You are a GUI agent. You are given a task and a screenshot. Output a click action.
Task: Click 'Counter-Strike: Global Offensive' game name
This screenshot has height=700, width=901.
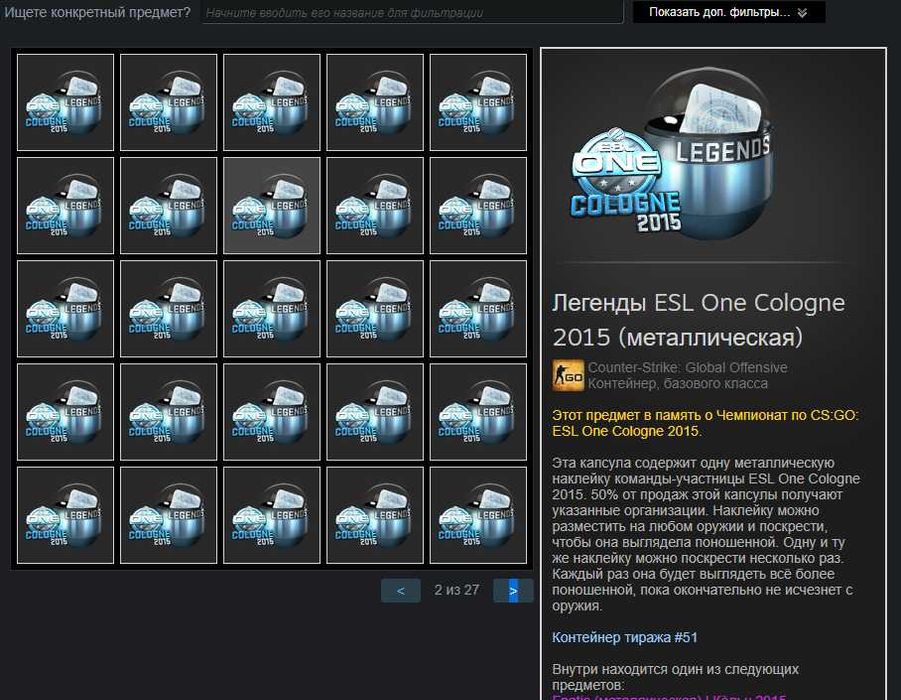(x=687, y=368)
